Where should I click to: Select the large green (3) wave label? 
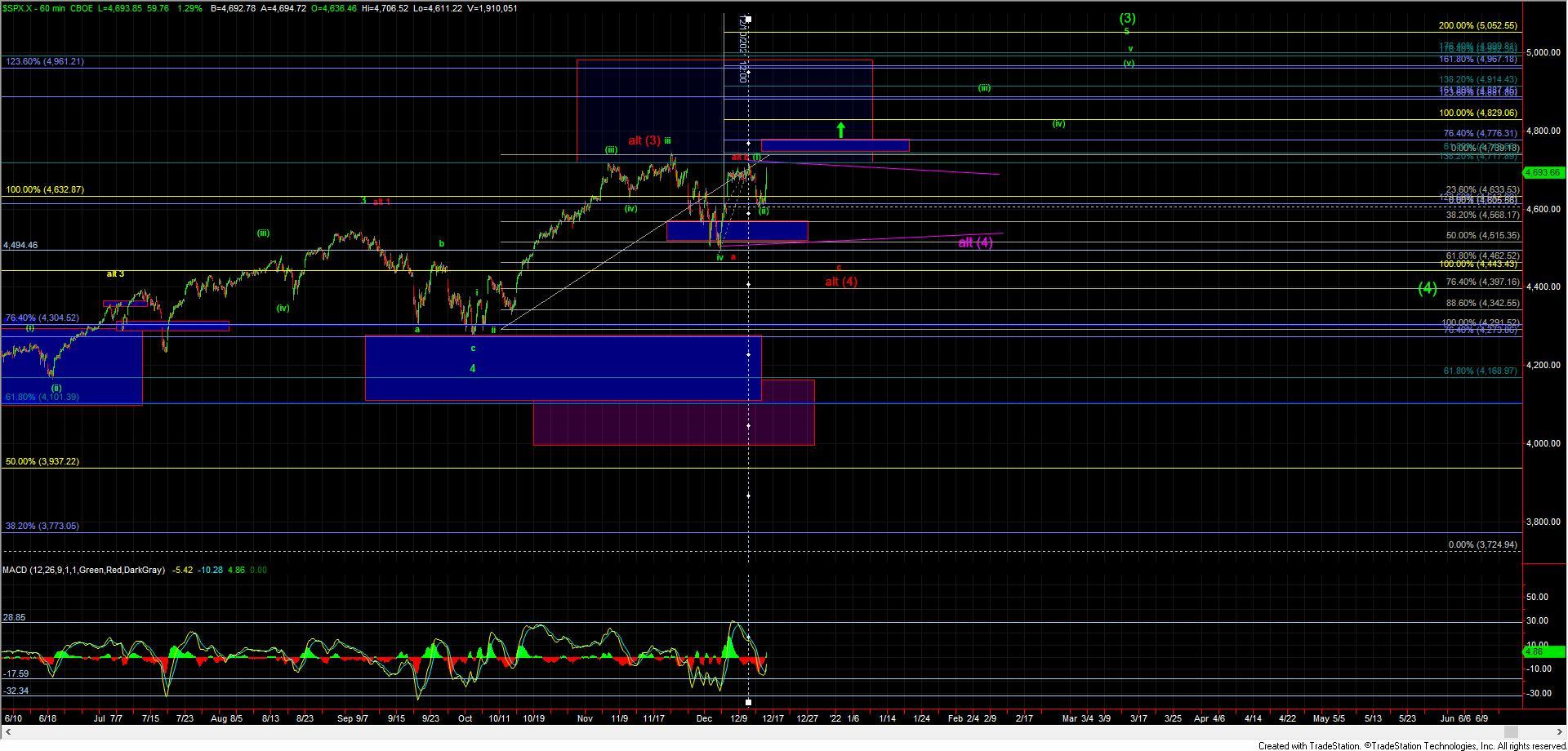click(x=1127, y=18)
